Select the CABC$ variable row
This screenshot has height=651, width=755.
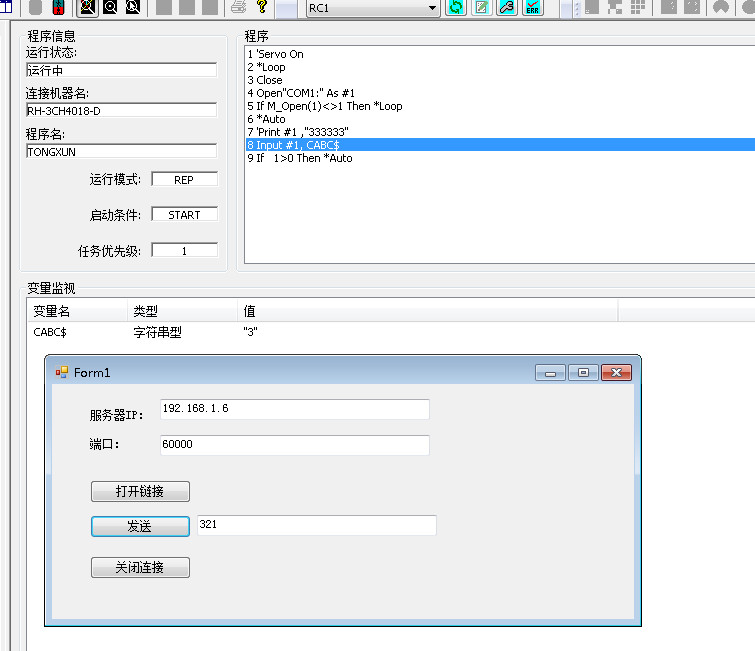[x=50, y=332]
